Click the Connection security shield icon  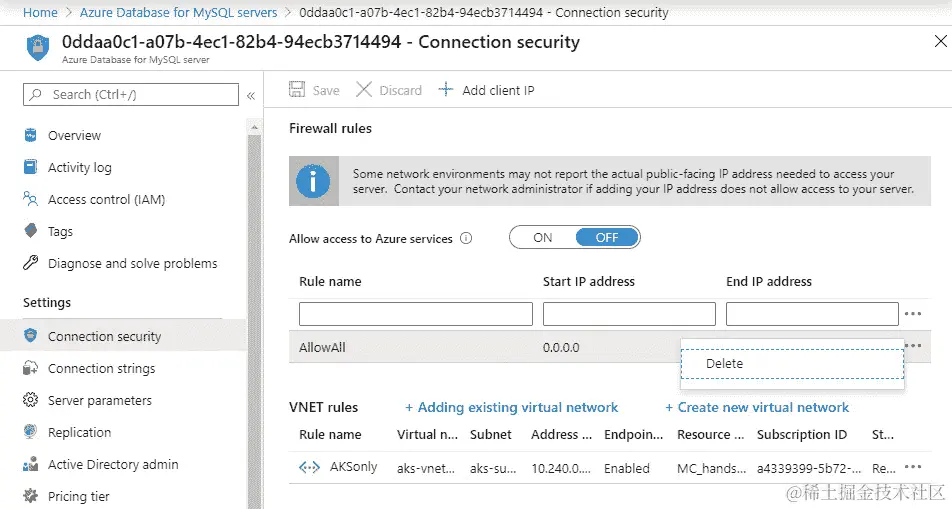[x=30, y=335]
